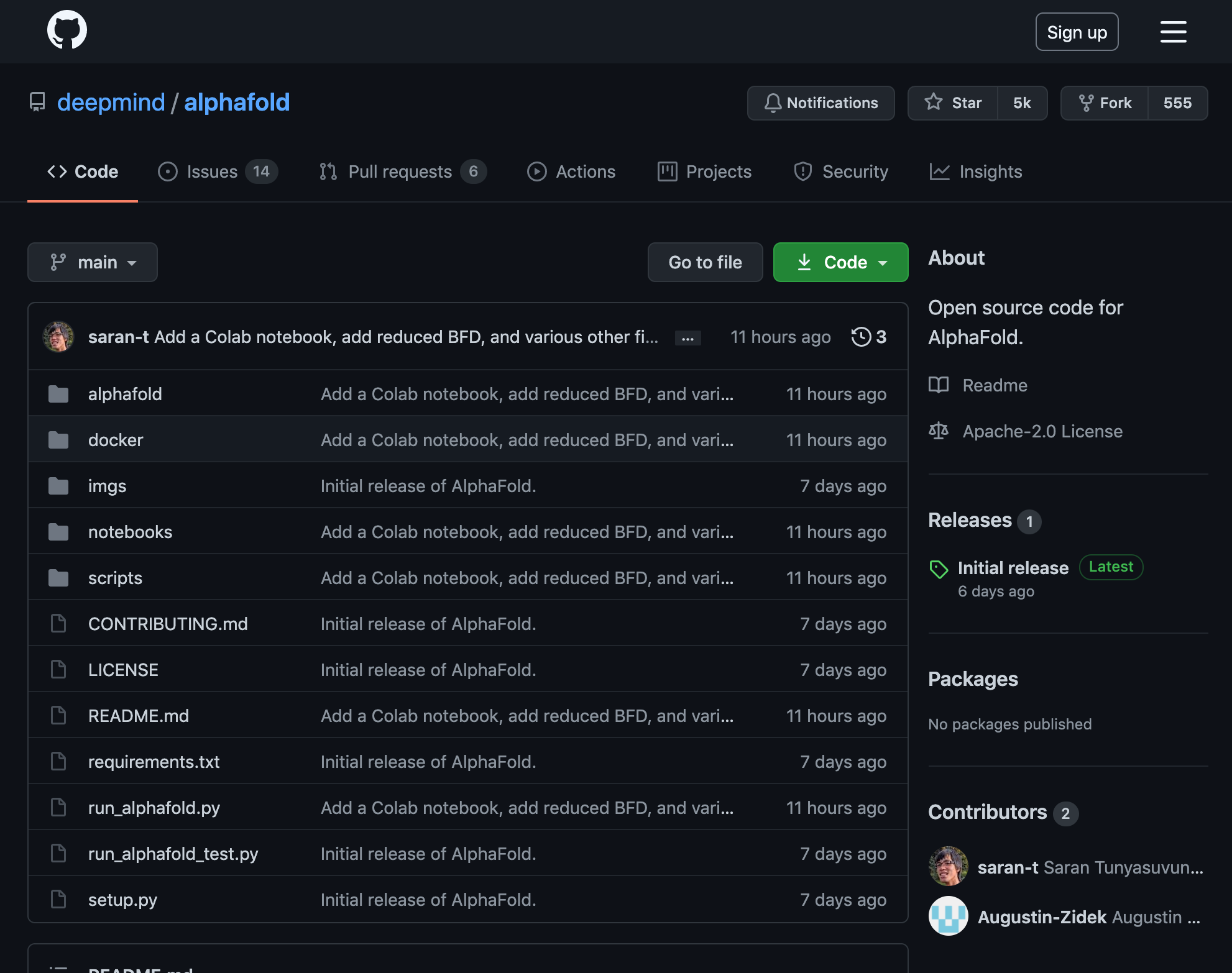
Task: Open commit message for docker row
Action: tap(527, 440)
